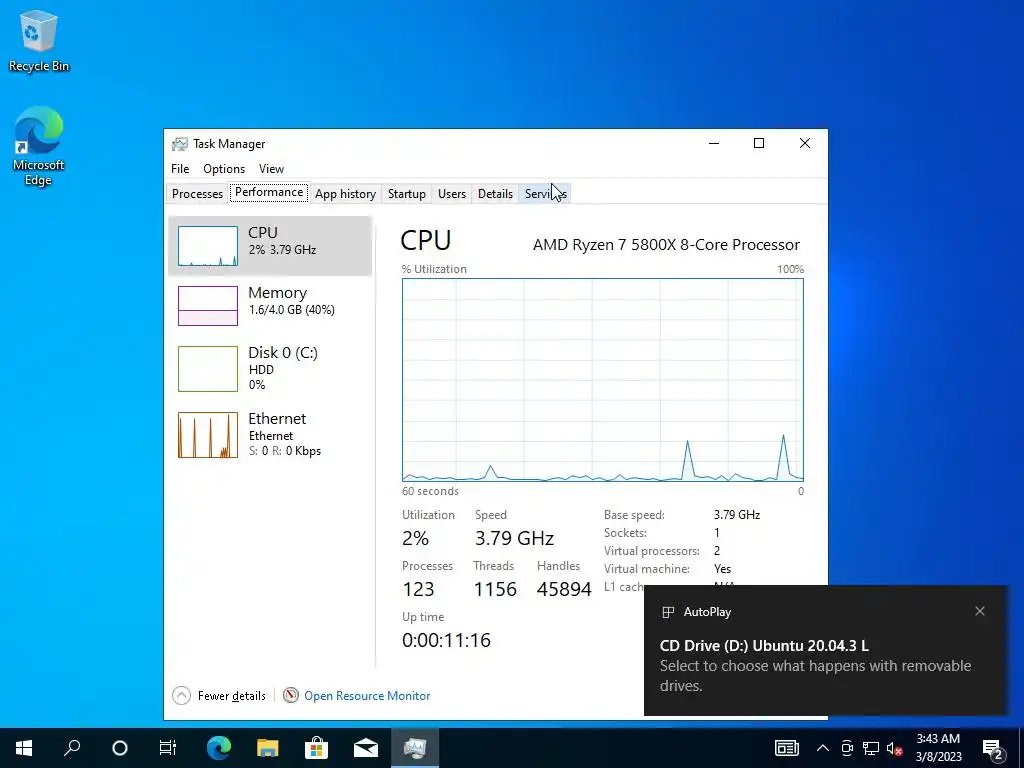
Task: Open Microsoft Store from the taskbar
Action: pos(317,748)
